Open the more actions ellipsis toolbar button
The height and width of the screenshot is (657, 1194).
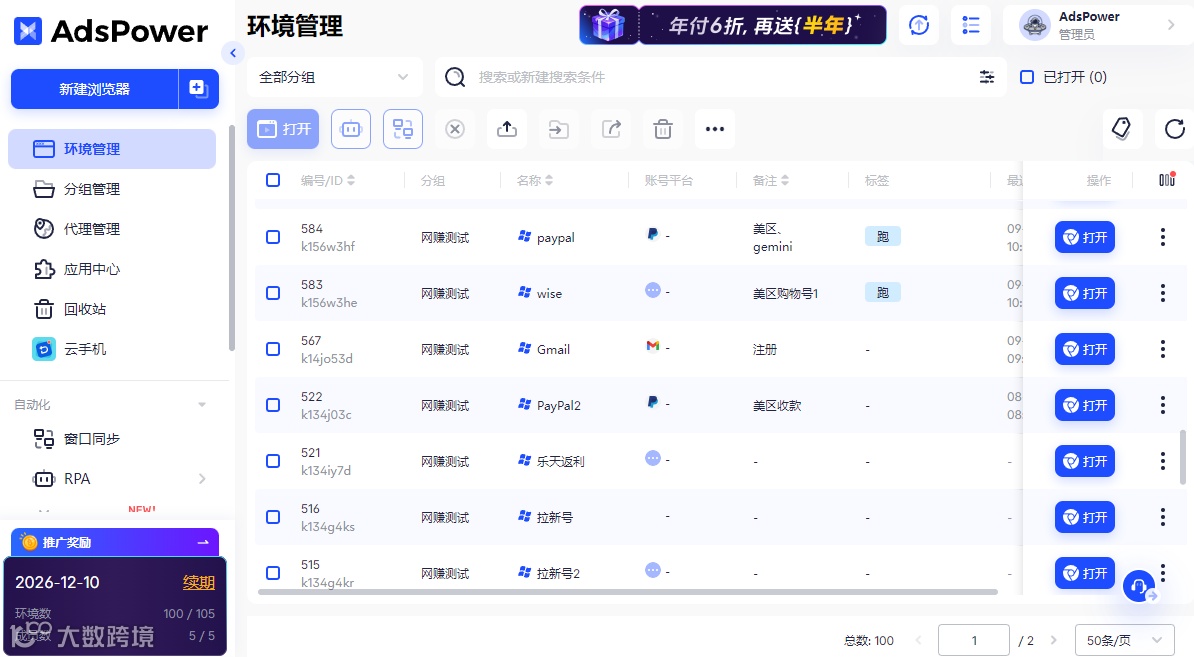coord(714,129)
